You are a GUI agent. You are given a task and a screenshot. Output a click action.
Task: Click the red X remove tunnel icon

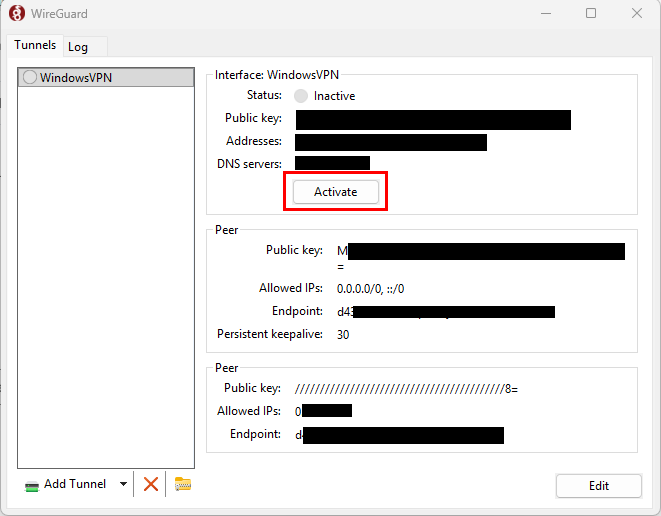[151, 484]
